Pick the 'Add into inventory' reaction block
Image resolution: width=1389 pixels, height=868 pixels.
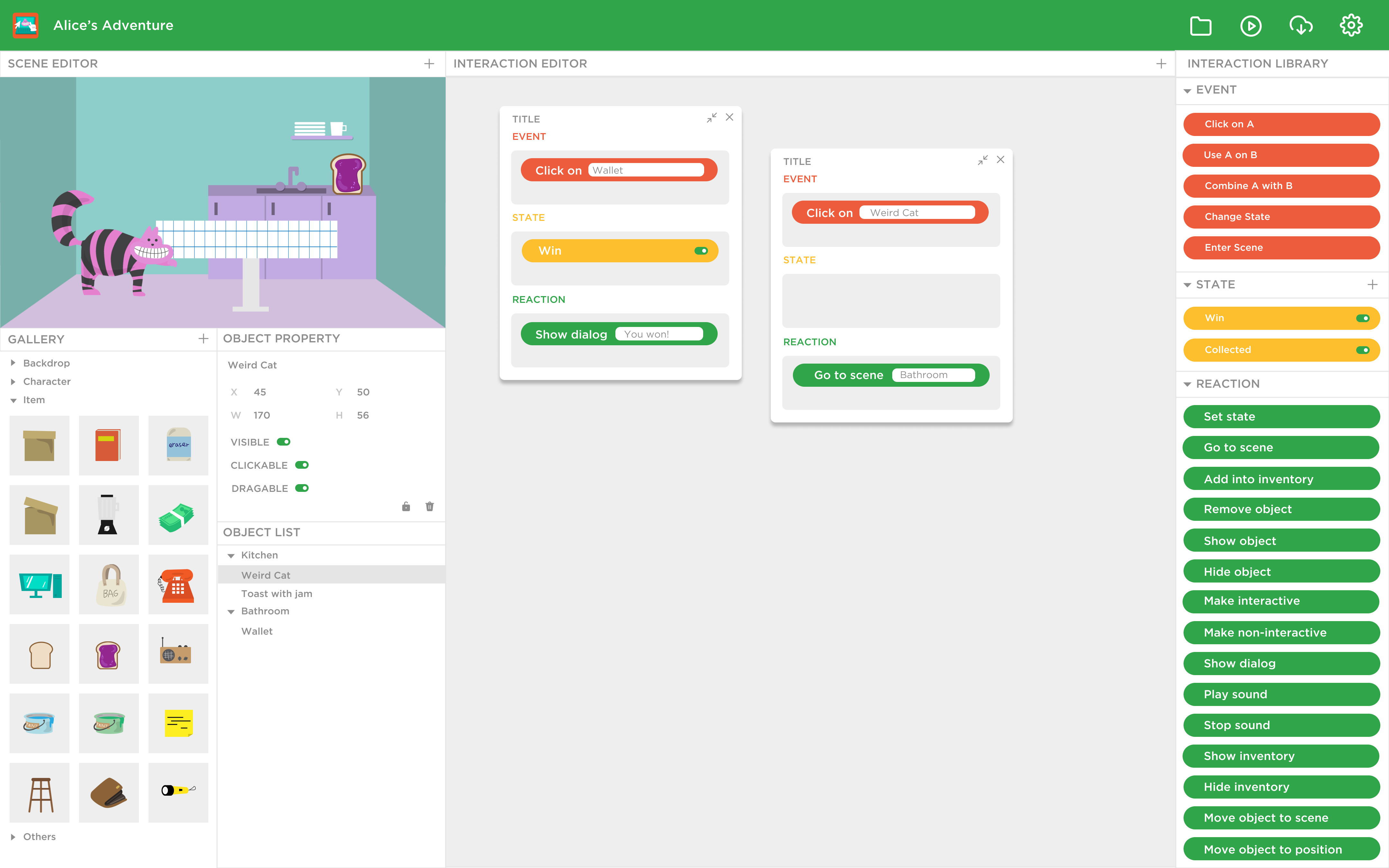pyautogui.click(x=1281, y=479)
